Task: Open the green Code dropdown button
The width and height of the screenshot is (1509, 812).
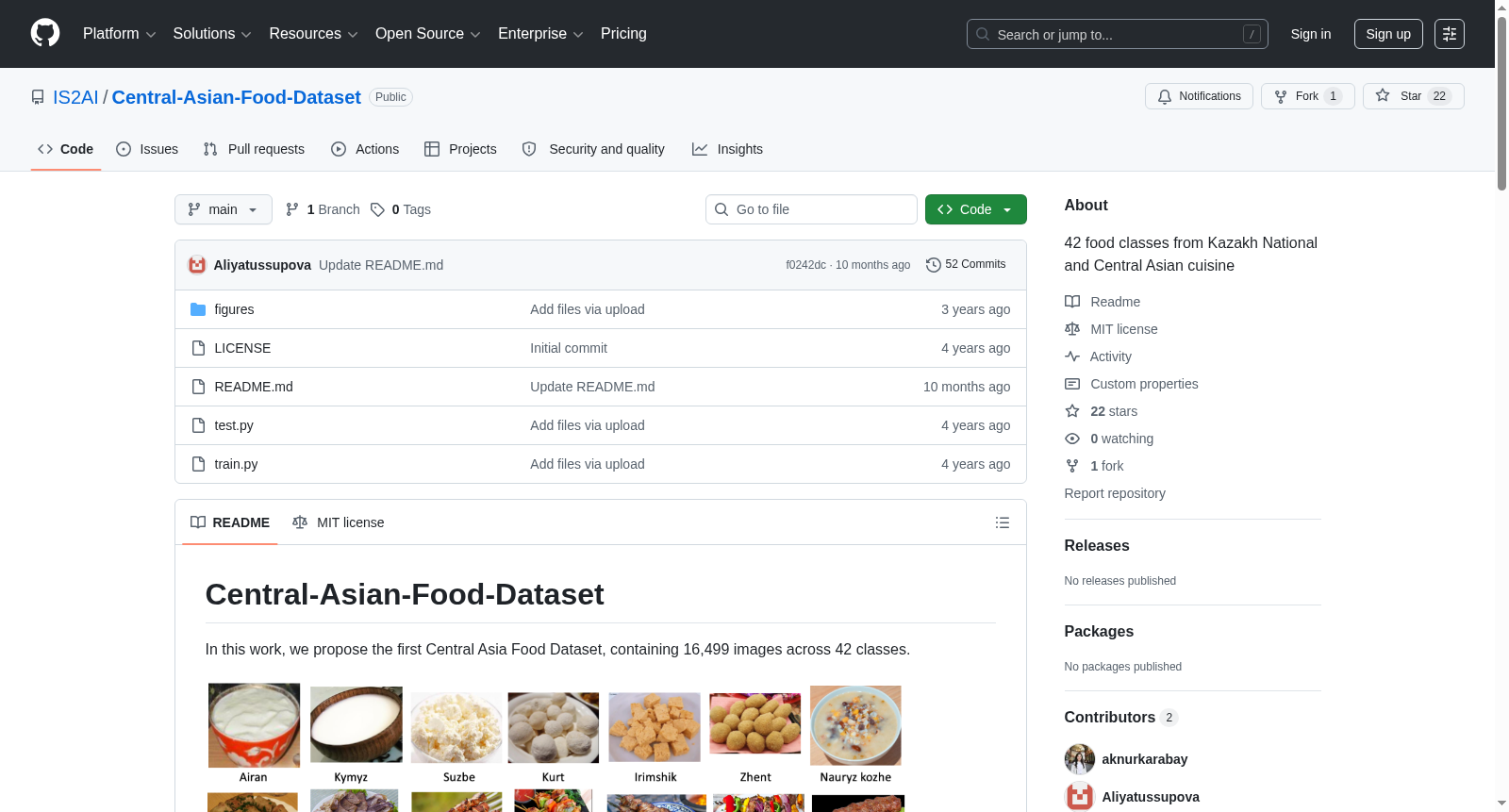Action: click(975, 209)
